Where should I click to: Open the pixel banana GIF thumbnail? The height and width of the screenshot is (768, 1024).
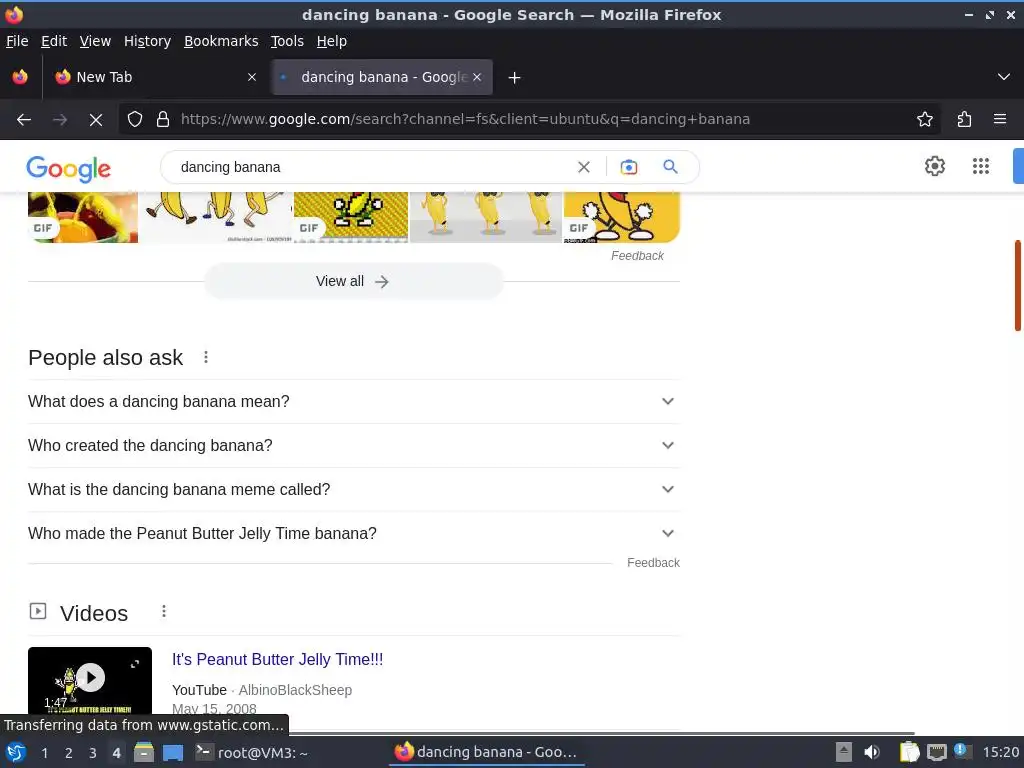tap(351, 217)
